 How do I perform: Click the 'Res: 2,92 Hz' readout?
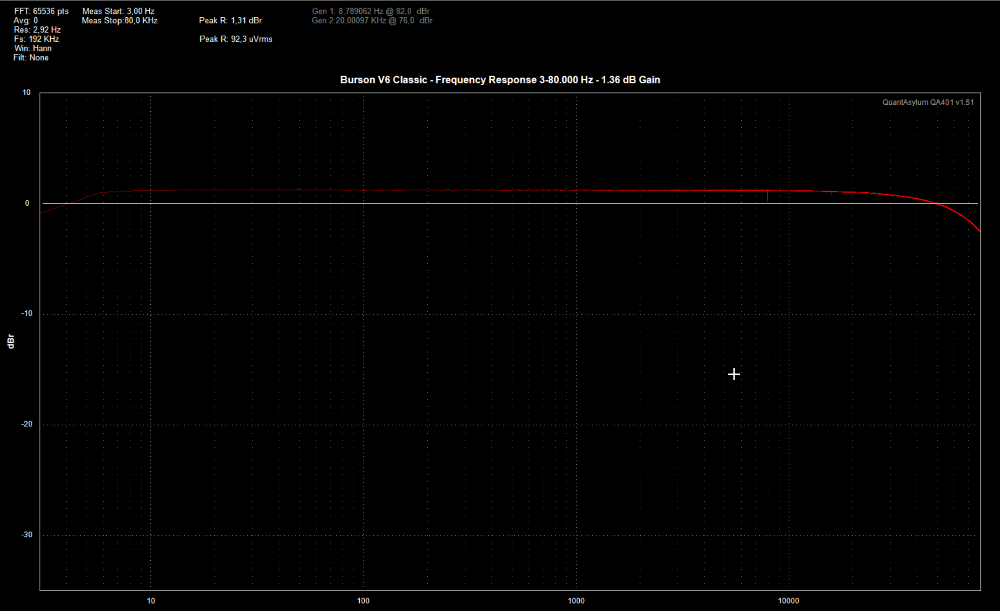(38, 30)
